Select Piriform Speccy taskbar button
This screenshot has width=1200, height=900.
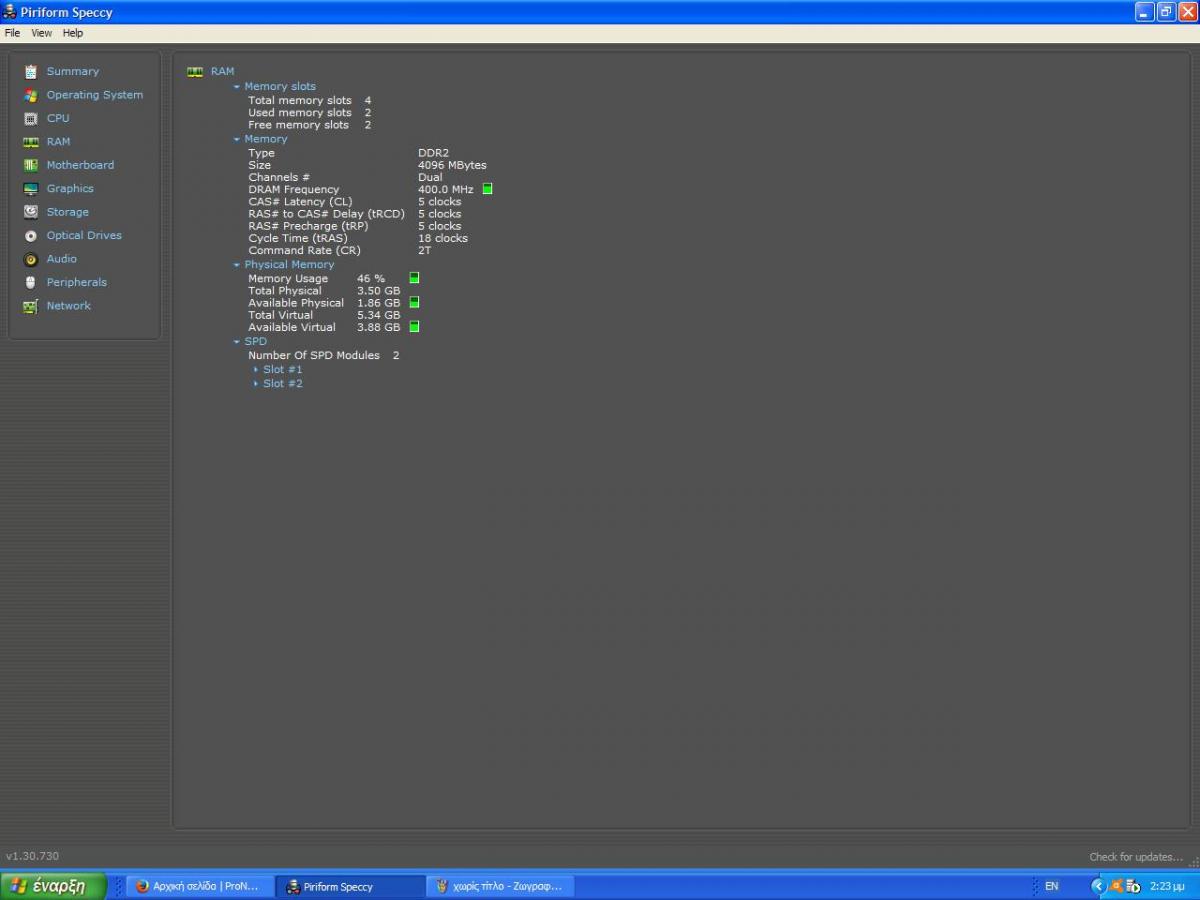coord(350,886)
